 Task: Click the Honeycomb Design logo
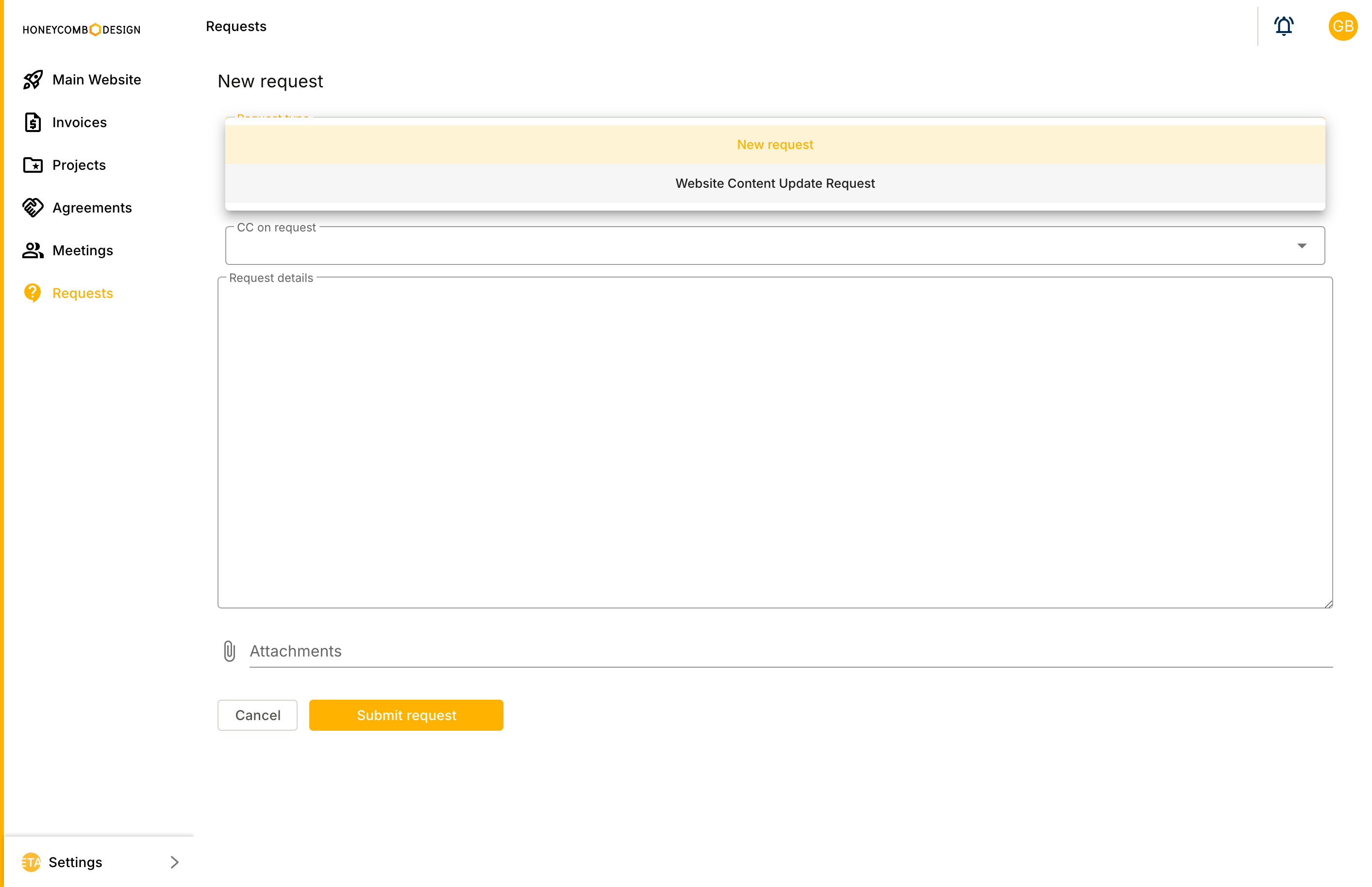tap(81, 30)
